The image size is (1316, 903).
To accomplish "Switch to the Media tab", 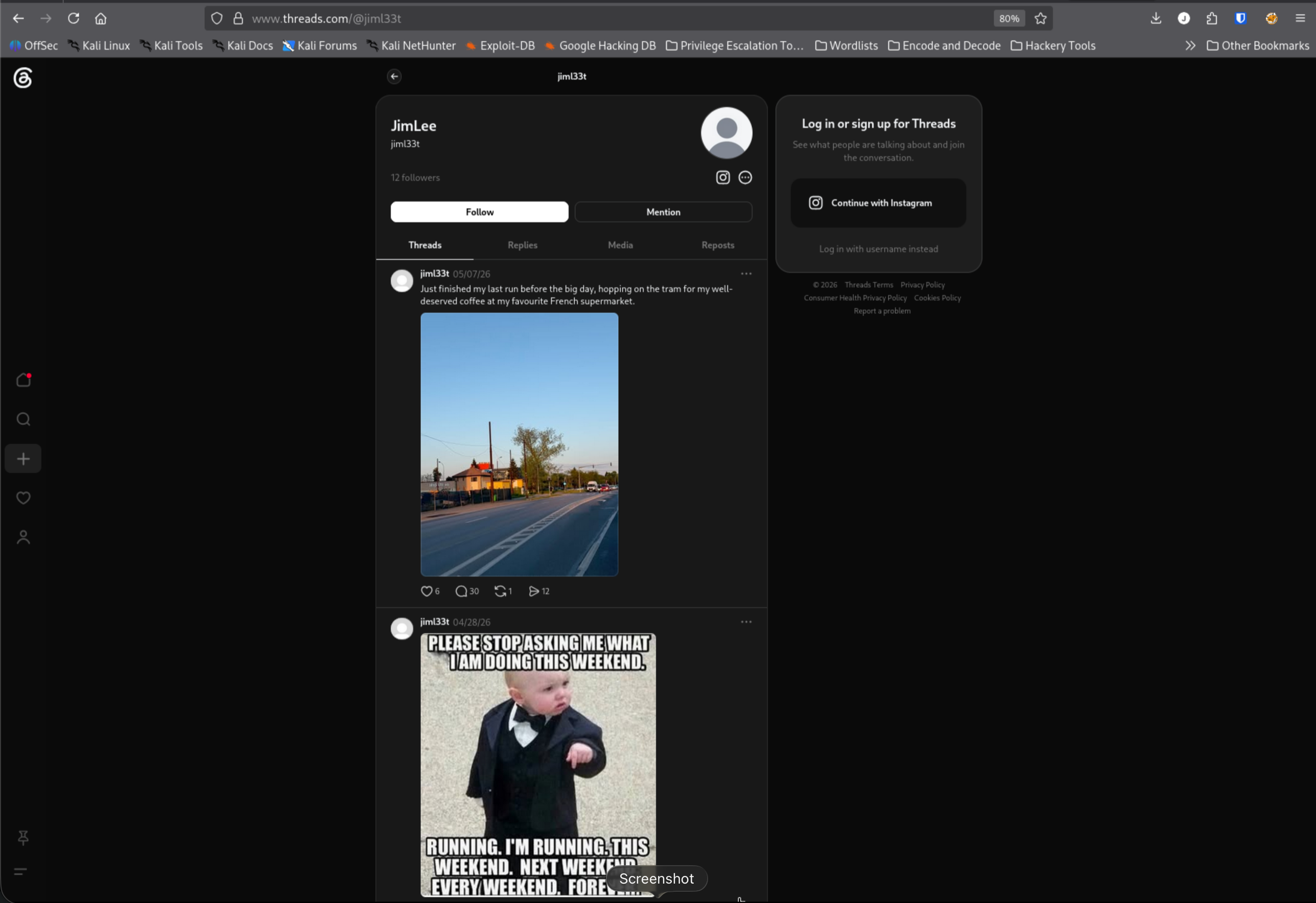I will [620, 245].
